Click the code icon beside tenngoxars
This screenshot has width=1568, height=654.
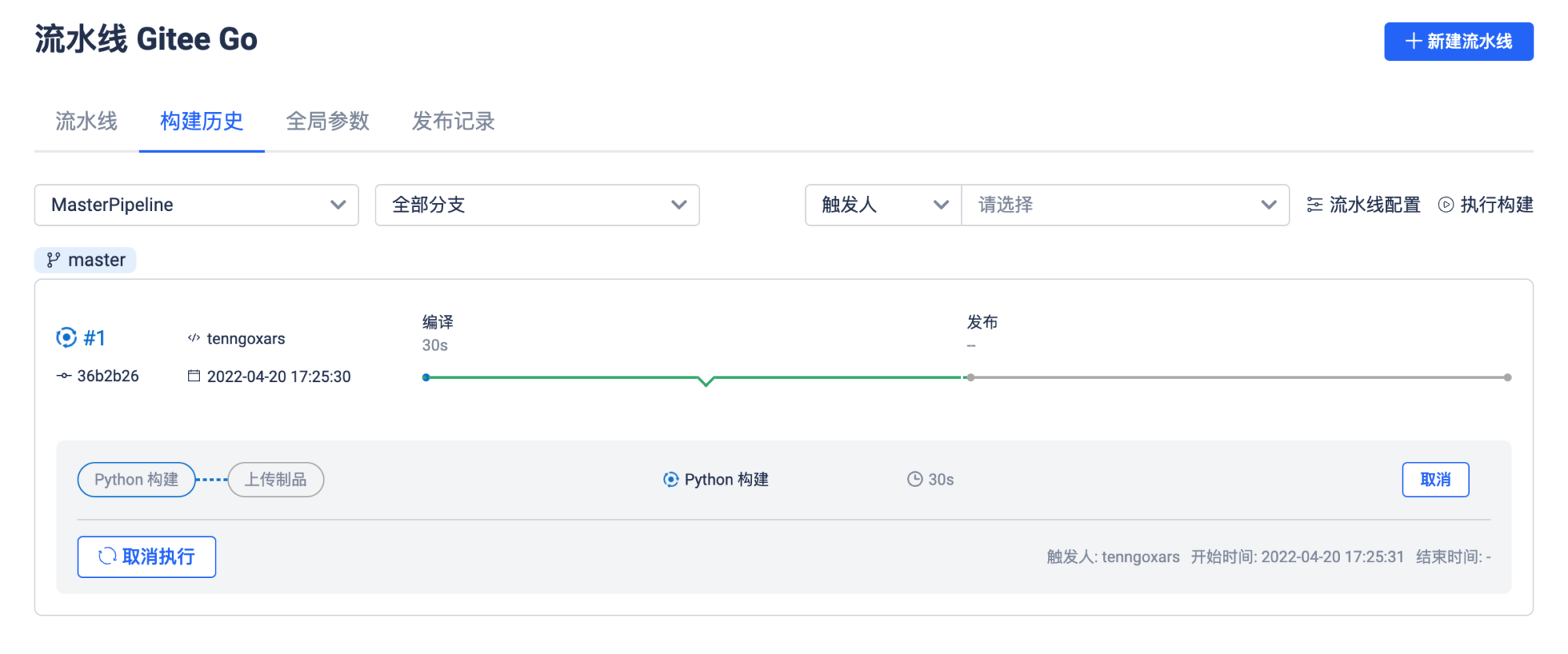pos(194,338)
